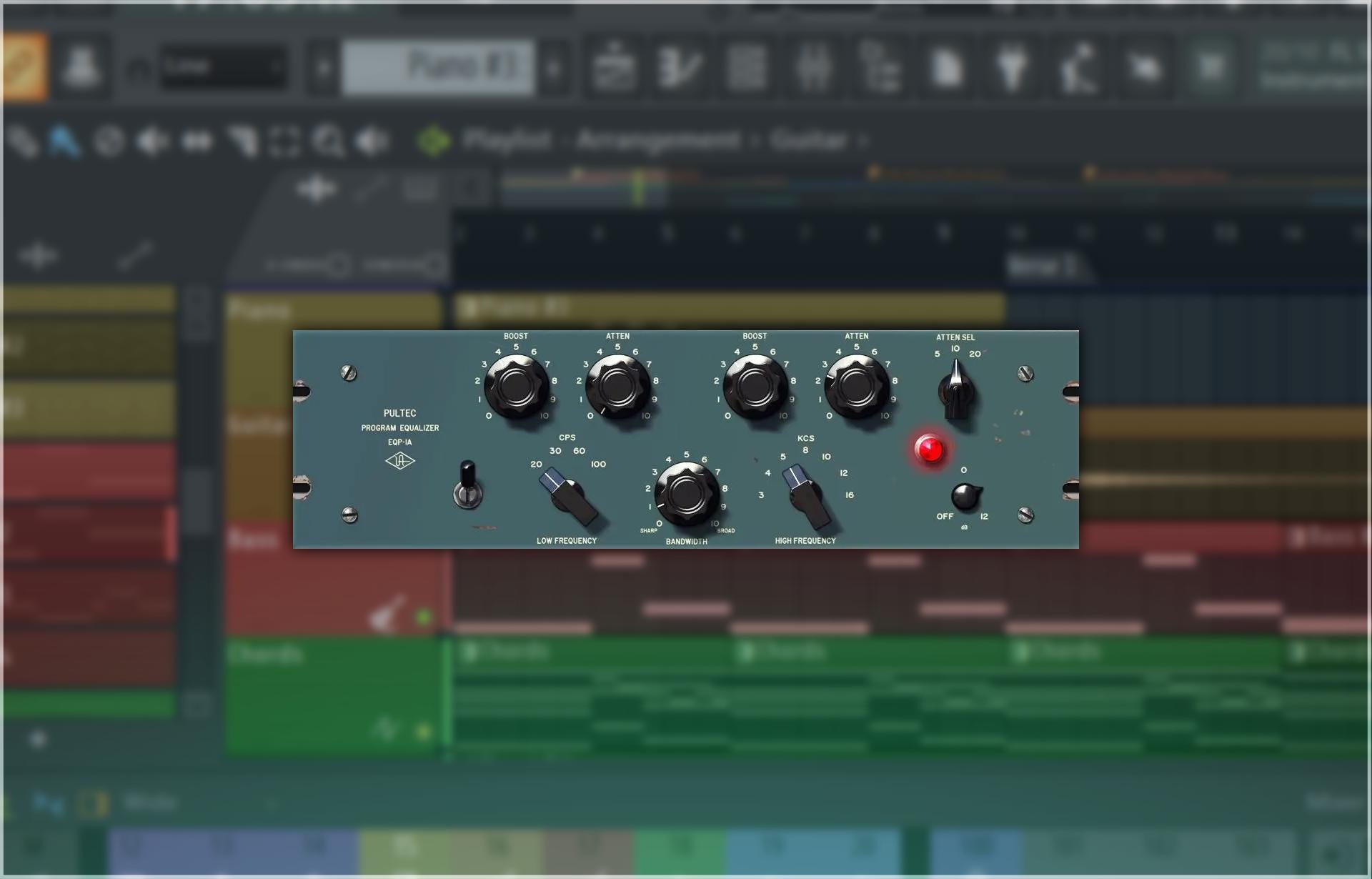Turn the OFF/12 dB power gain knob
This screenshot has height=879, width=1372.
(x=965, y=497)
